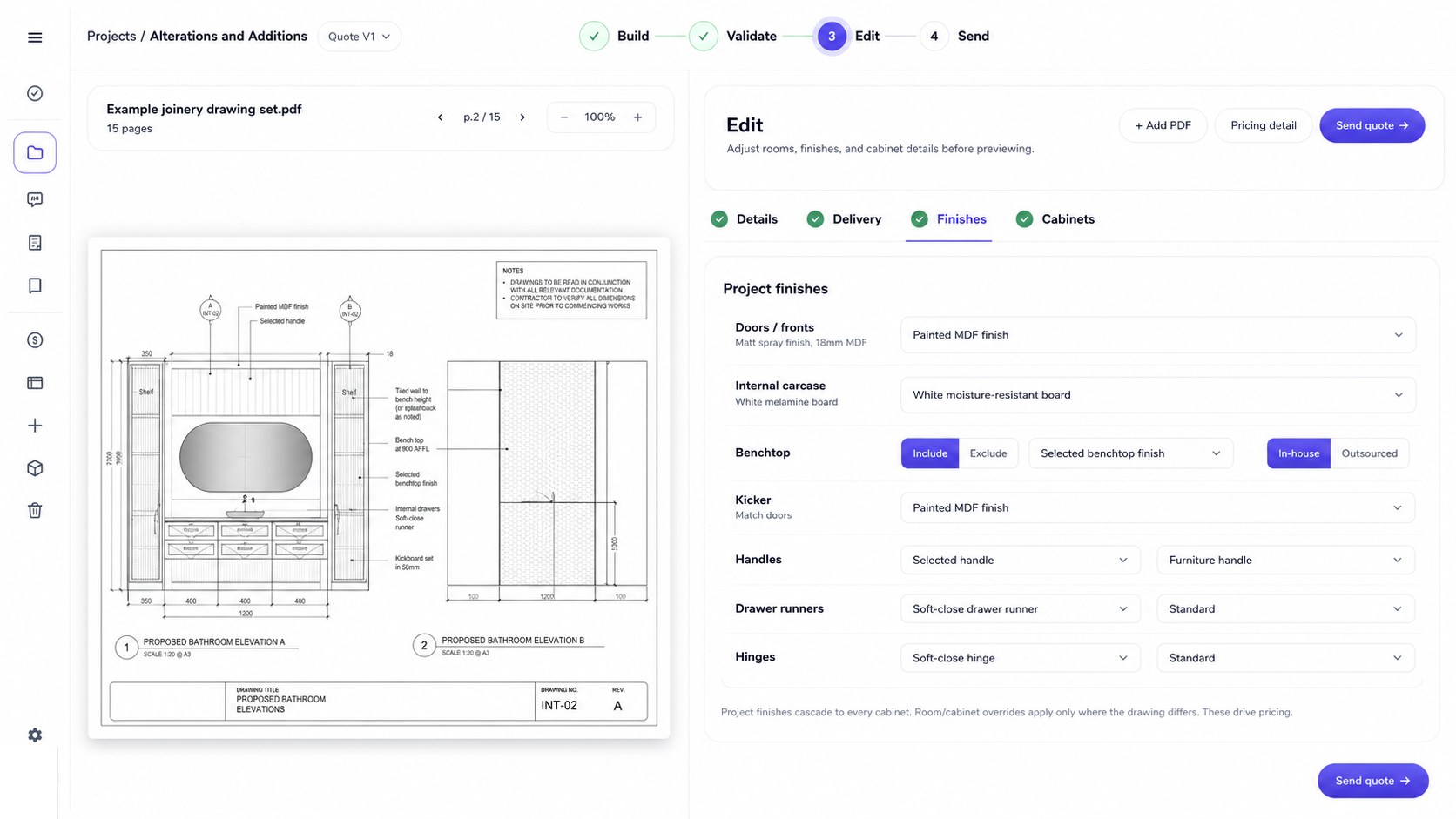Image resolution: width=1456 pixels, height=819 pixels.
Task: Zoom in PDF with plus icon
Action: (x=637, y=117)
